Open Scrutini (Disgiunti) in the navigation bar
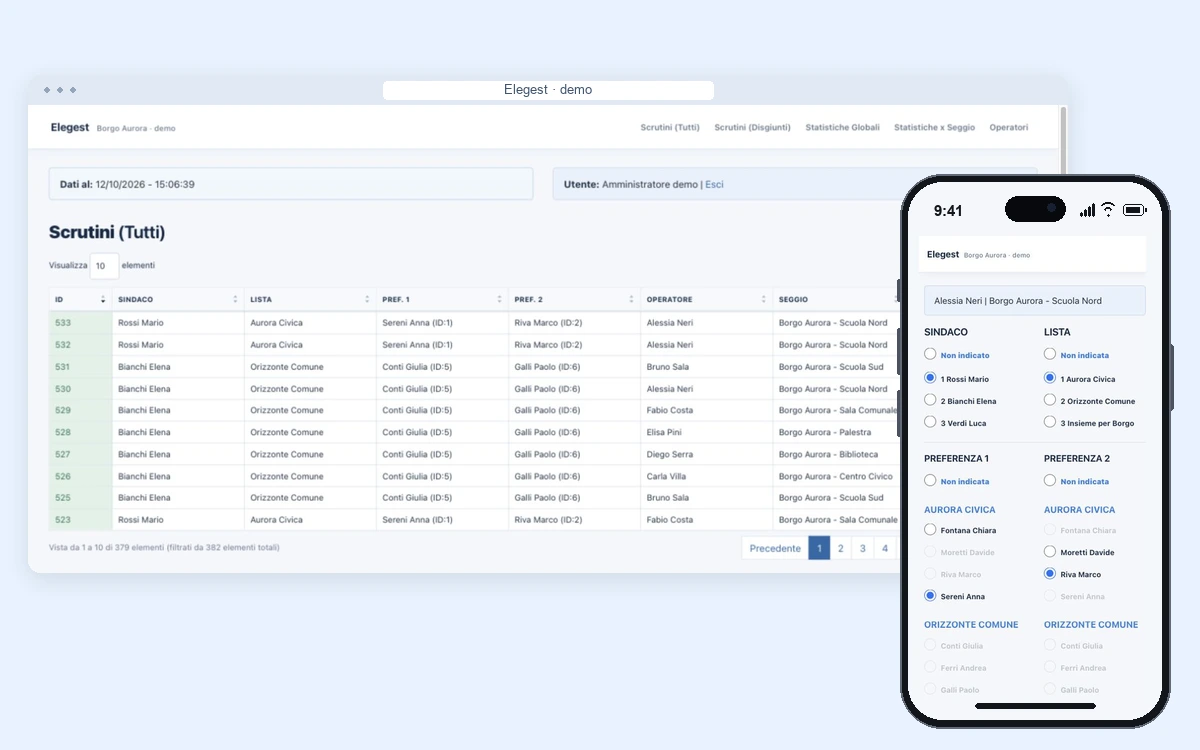Screen dimensions: 1200x750 [752, 128]
